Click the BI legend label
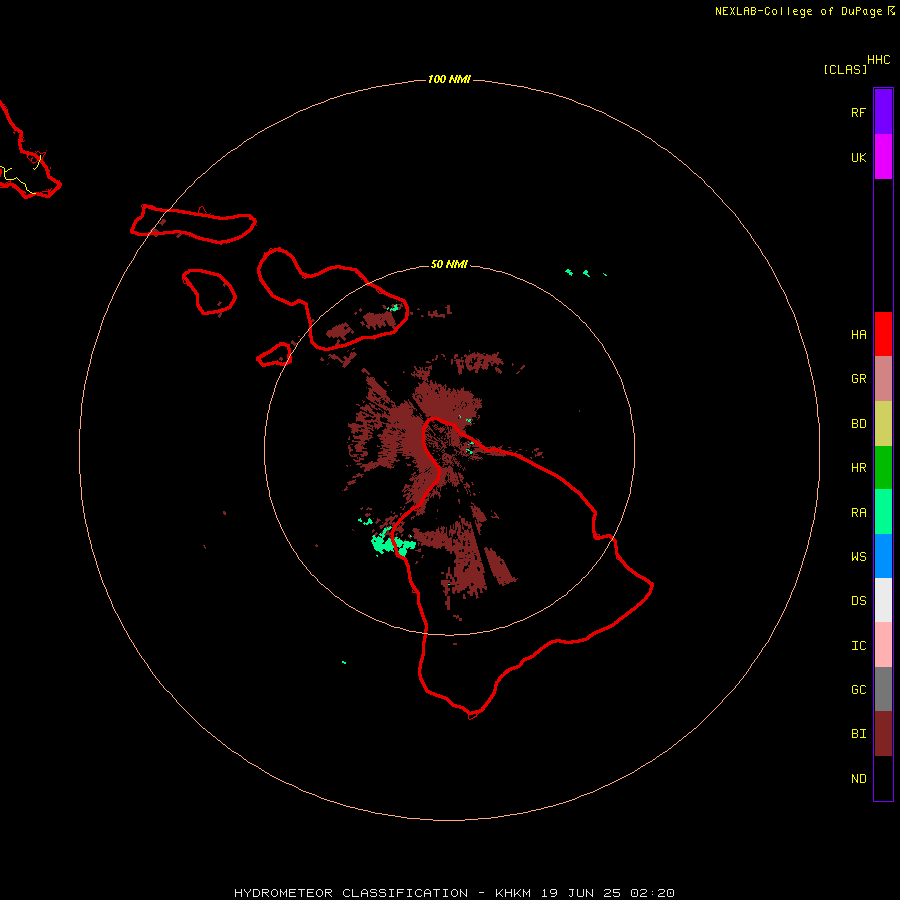This screenshot has height=900, width=900. click(x=859, y=734)
